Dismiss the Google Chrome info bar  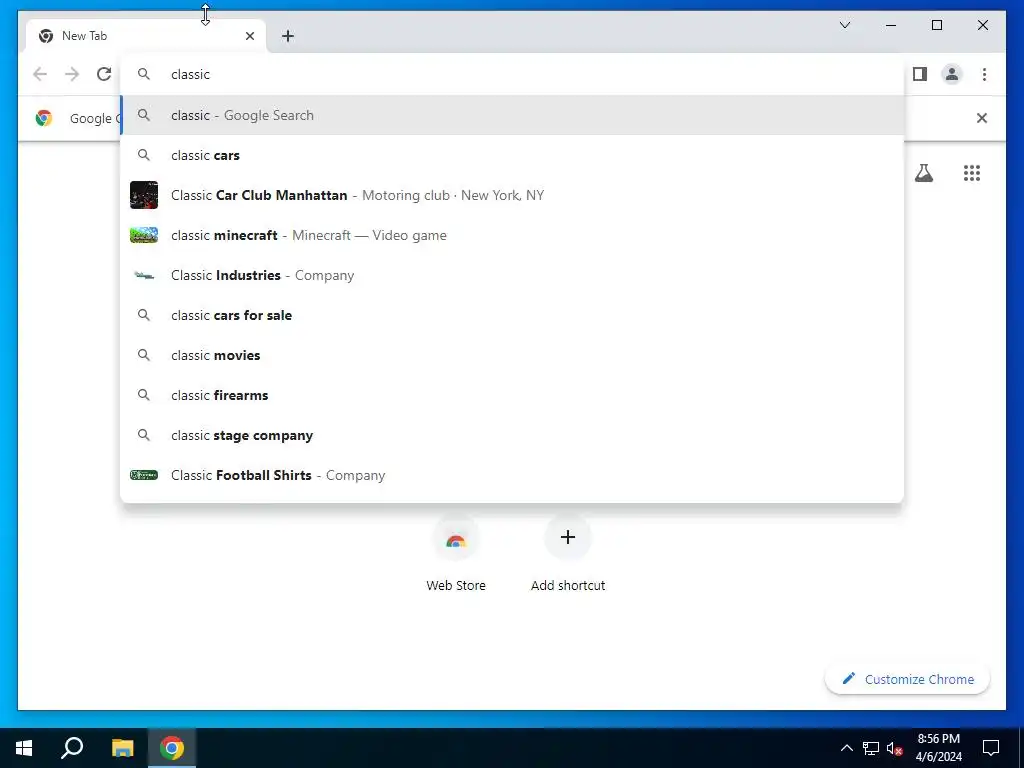pyautogui.click(x=982, y=118)
